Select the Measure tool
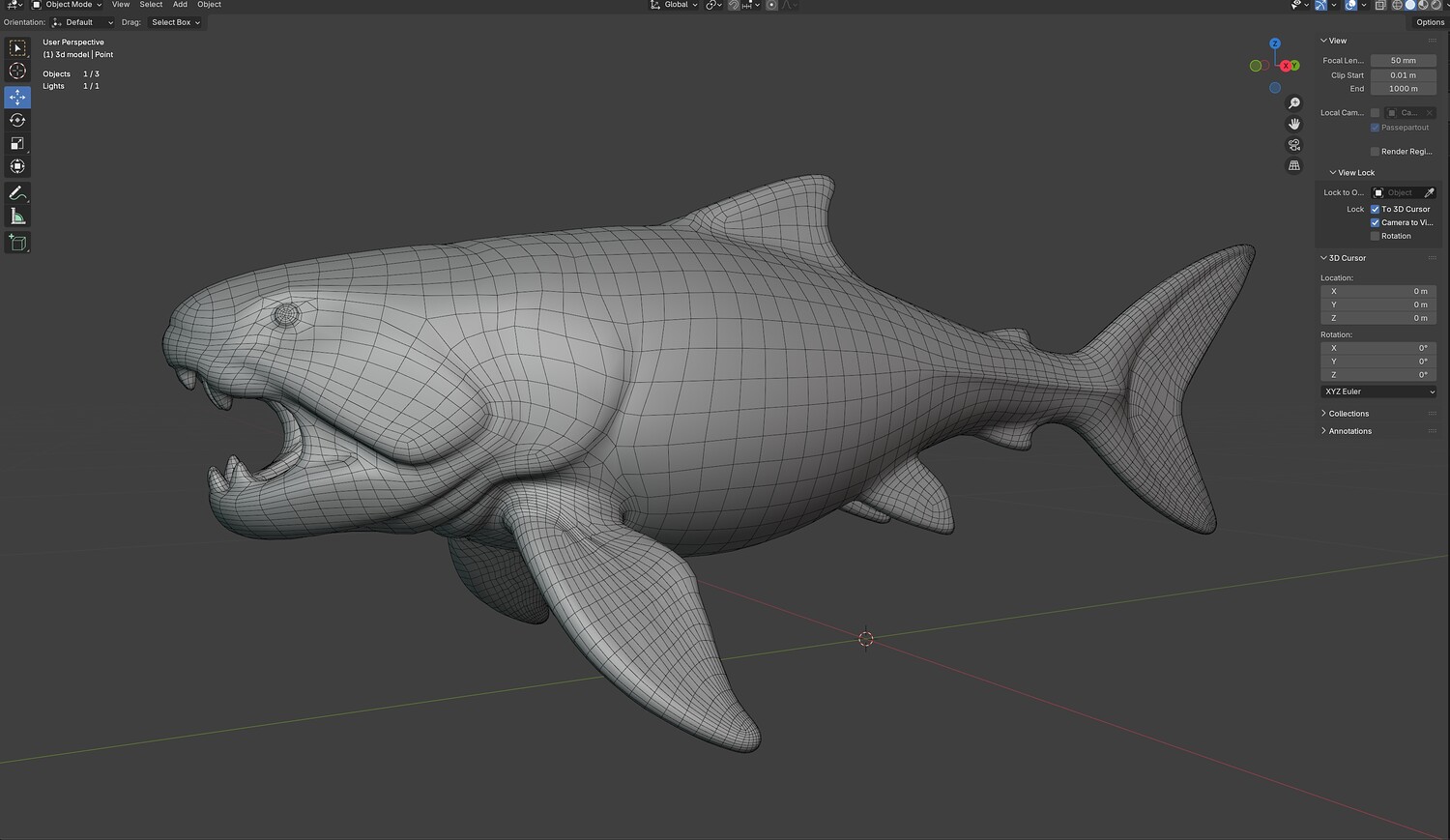 tap(17, 216)
